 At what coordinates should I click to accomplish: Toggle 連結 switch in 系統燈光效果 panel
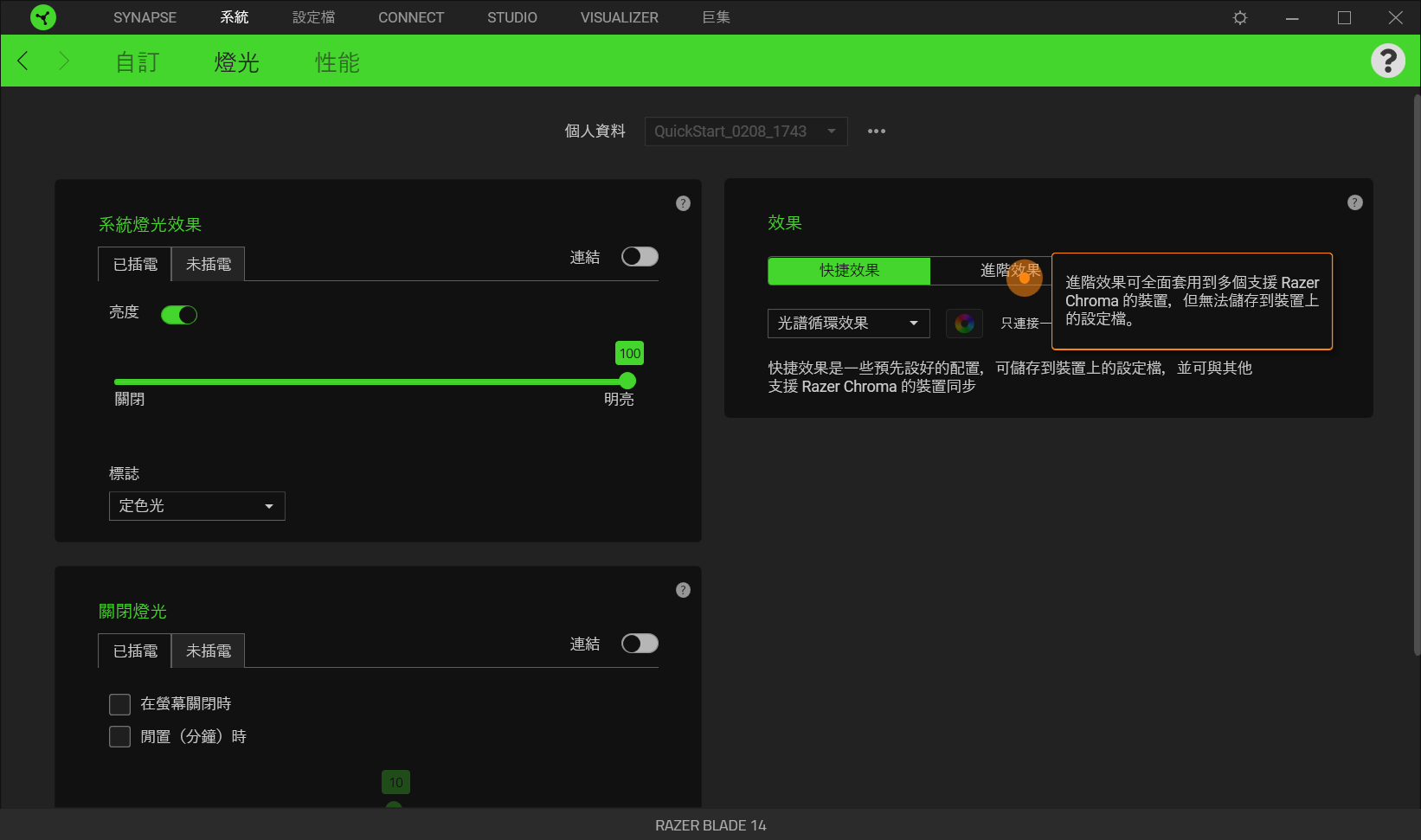pyautogui.click(x=640, y=257)
